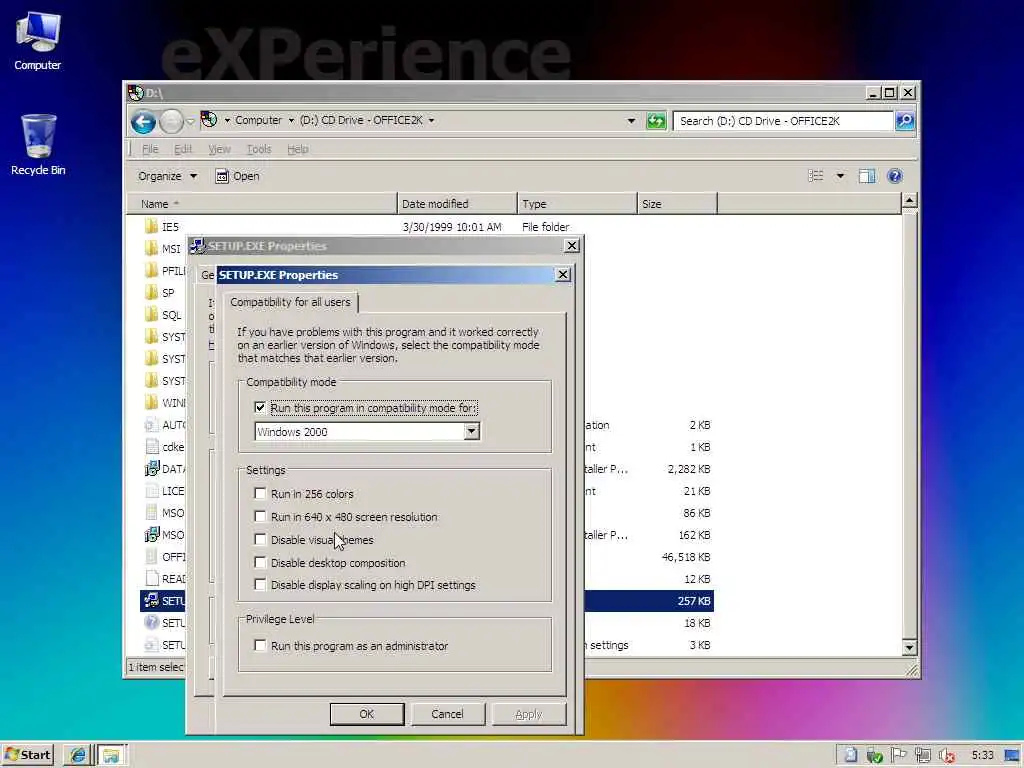Open recent pages dropdown beside Forward
This screenshot has width=1024, height=768.
pyautogui.click(x=190, y=121)
